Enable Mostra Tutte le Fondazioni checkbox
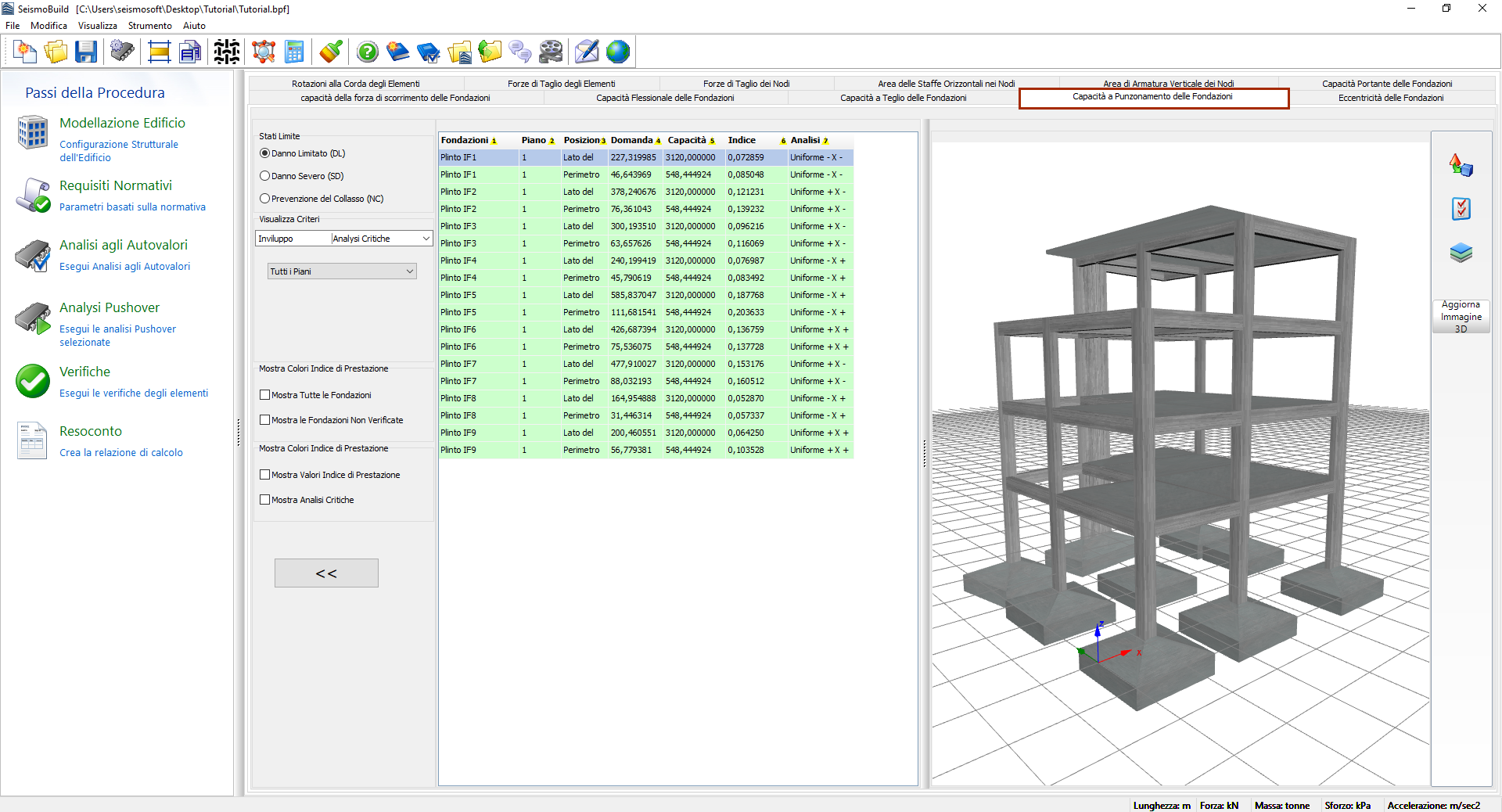This screenshot has width=1502, height=812. (x=265, y=395)
